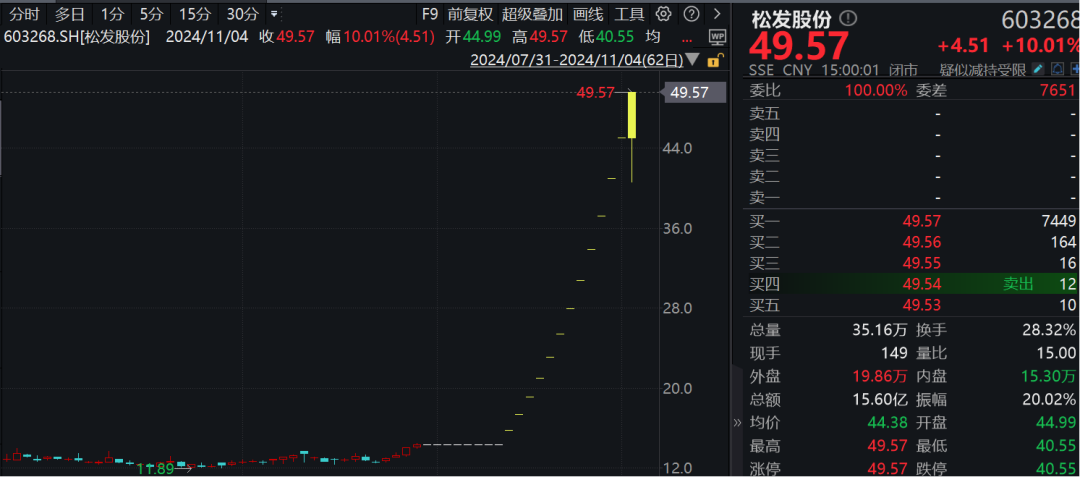Click the 44.0 price axis label
This screenshot has height=477, width=1080.
point(678,148)
